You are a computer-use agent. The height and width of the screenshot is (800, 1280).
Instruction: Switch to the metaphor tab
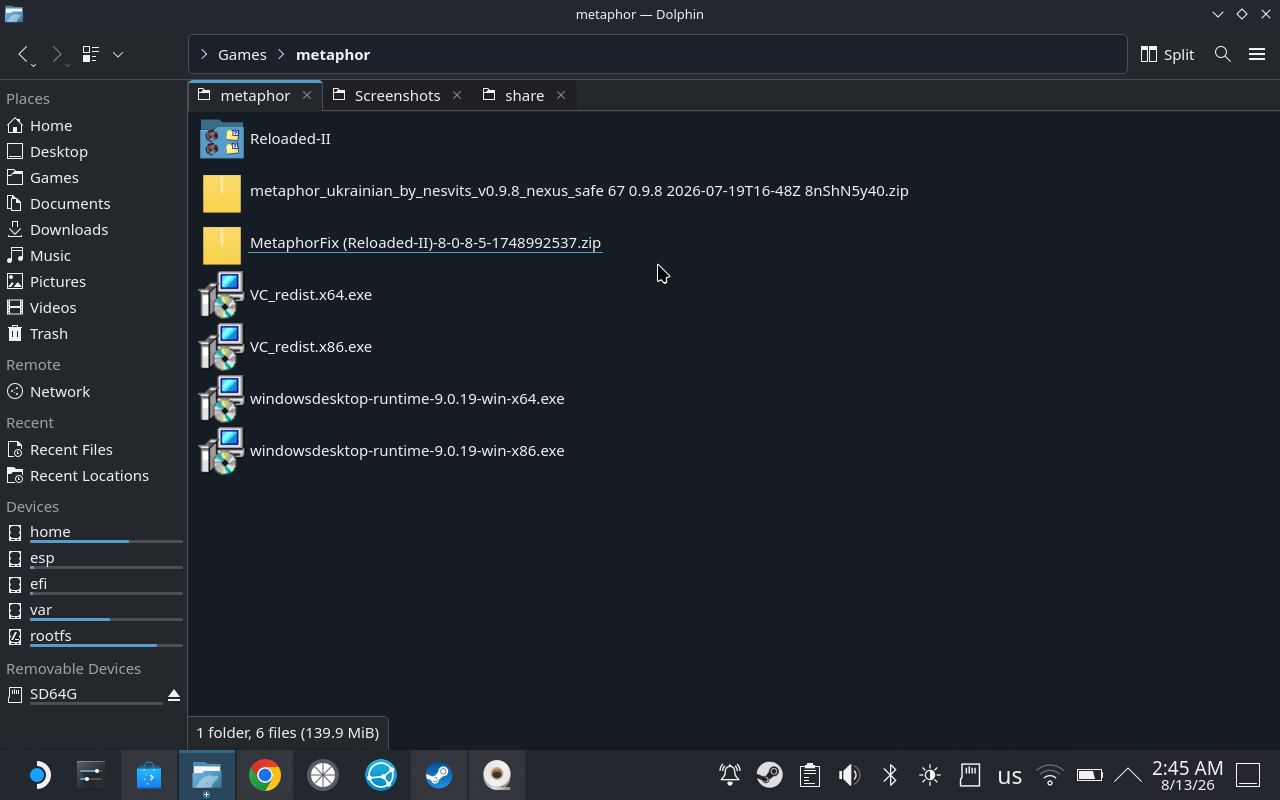coord(255,95)
